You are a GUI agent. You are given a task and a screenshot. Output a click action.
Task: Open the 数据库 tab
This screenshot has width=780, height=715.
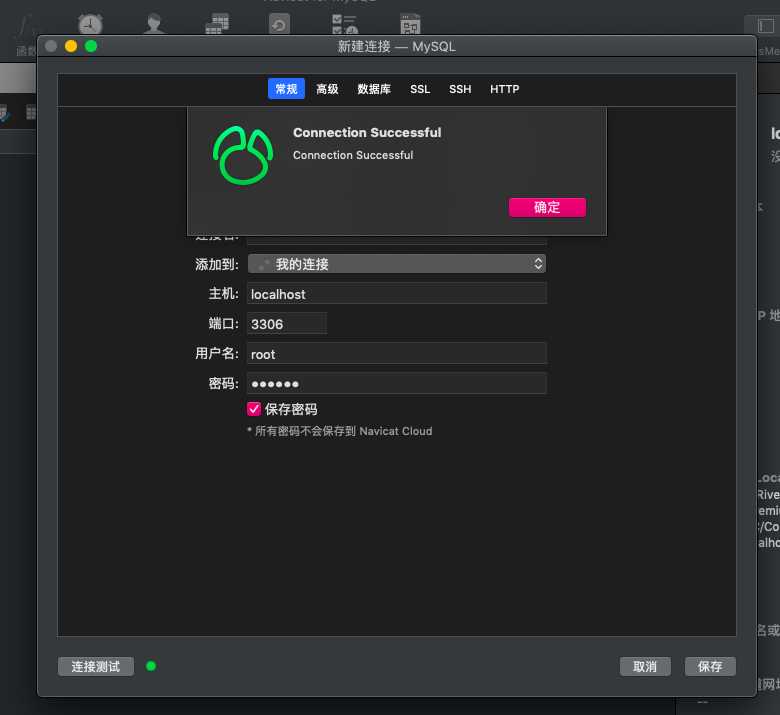(374, 89)
